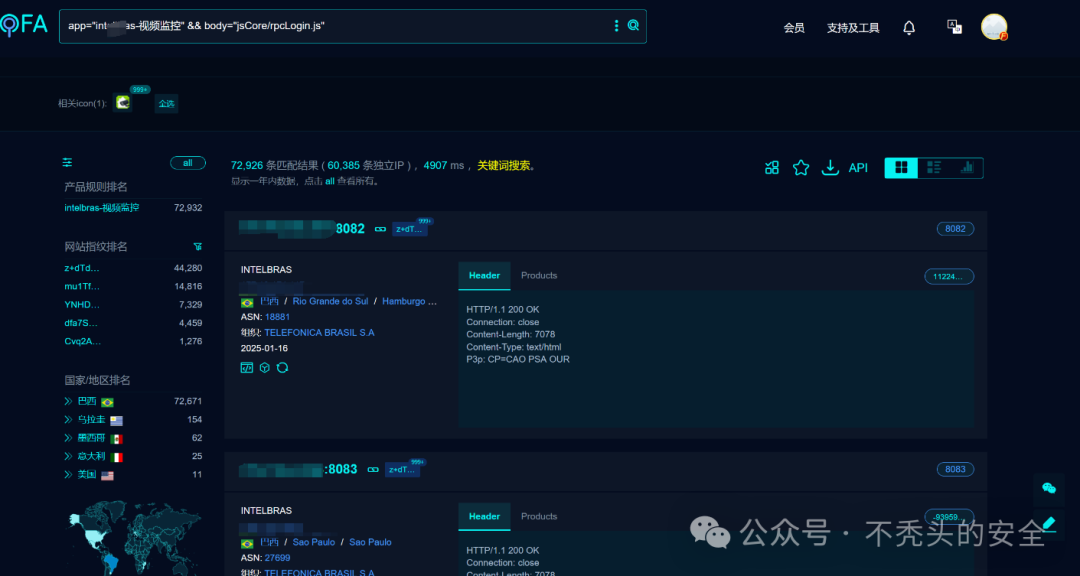This screenshot has height=576, width=1080.
Task: Click TELEFONICA BRASIL S.A in 8082 result
Action: click(320, 333)
